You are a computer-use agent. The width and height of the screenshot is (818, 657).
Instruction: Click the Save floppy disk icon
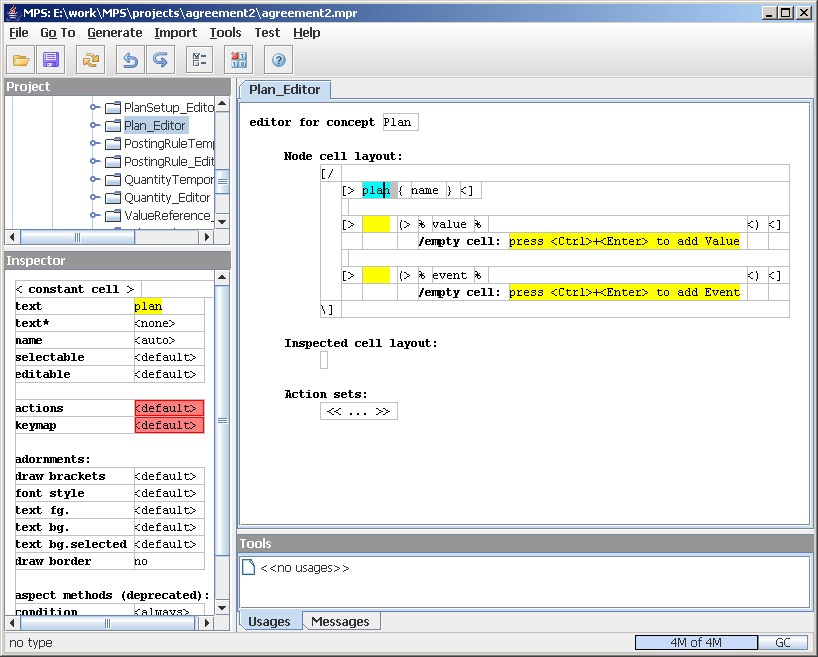pos(51,60)
